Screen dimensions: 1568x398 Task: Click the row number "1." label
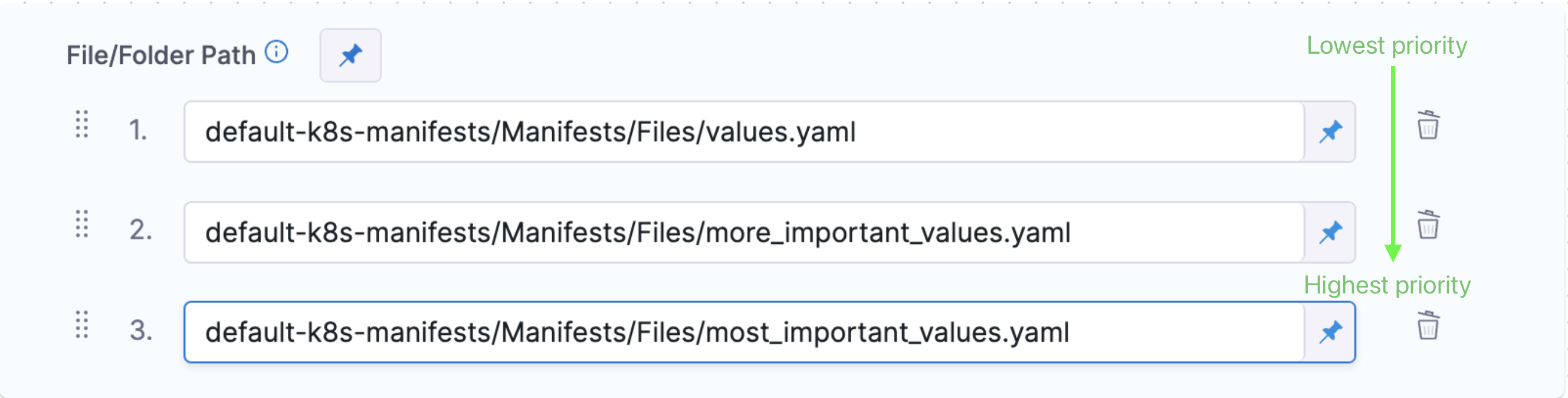point(138,131)
